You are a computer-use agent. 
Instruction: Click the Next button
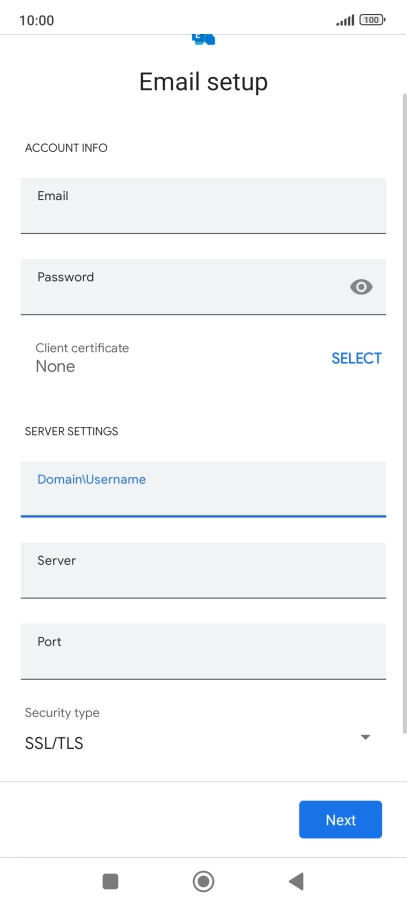(x=341, y=819)
